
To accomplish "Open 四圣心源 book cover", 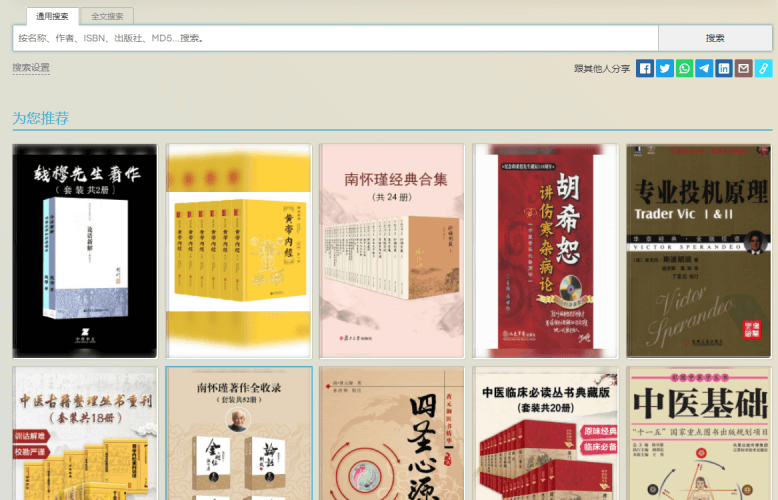I will (x=392, y=434).
